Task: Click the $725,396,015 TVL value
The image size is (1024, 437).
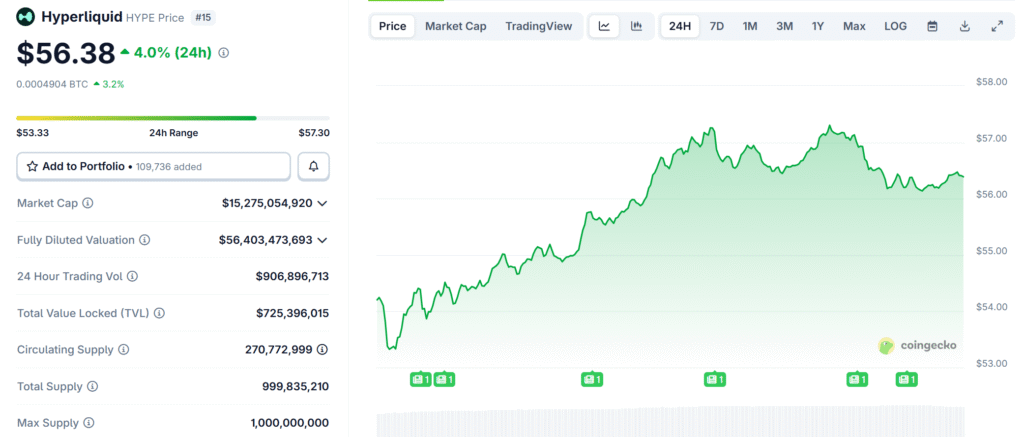Action: (292, 313)
